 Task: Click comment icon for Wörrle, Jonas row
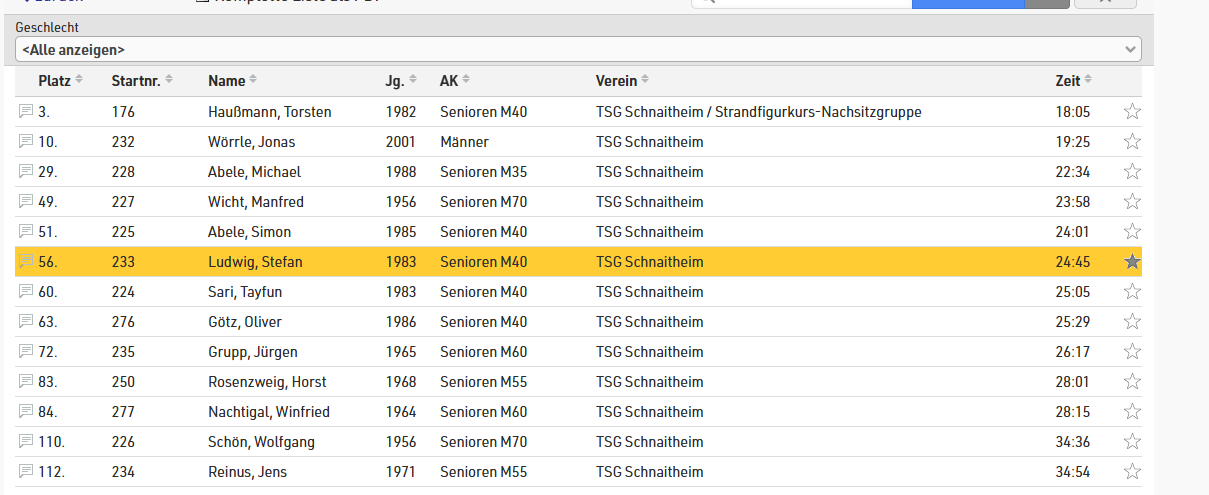pos(26,142)
